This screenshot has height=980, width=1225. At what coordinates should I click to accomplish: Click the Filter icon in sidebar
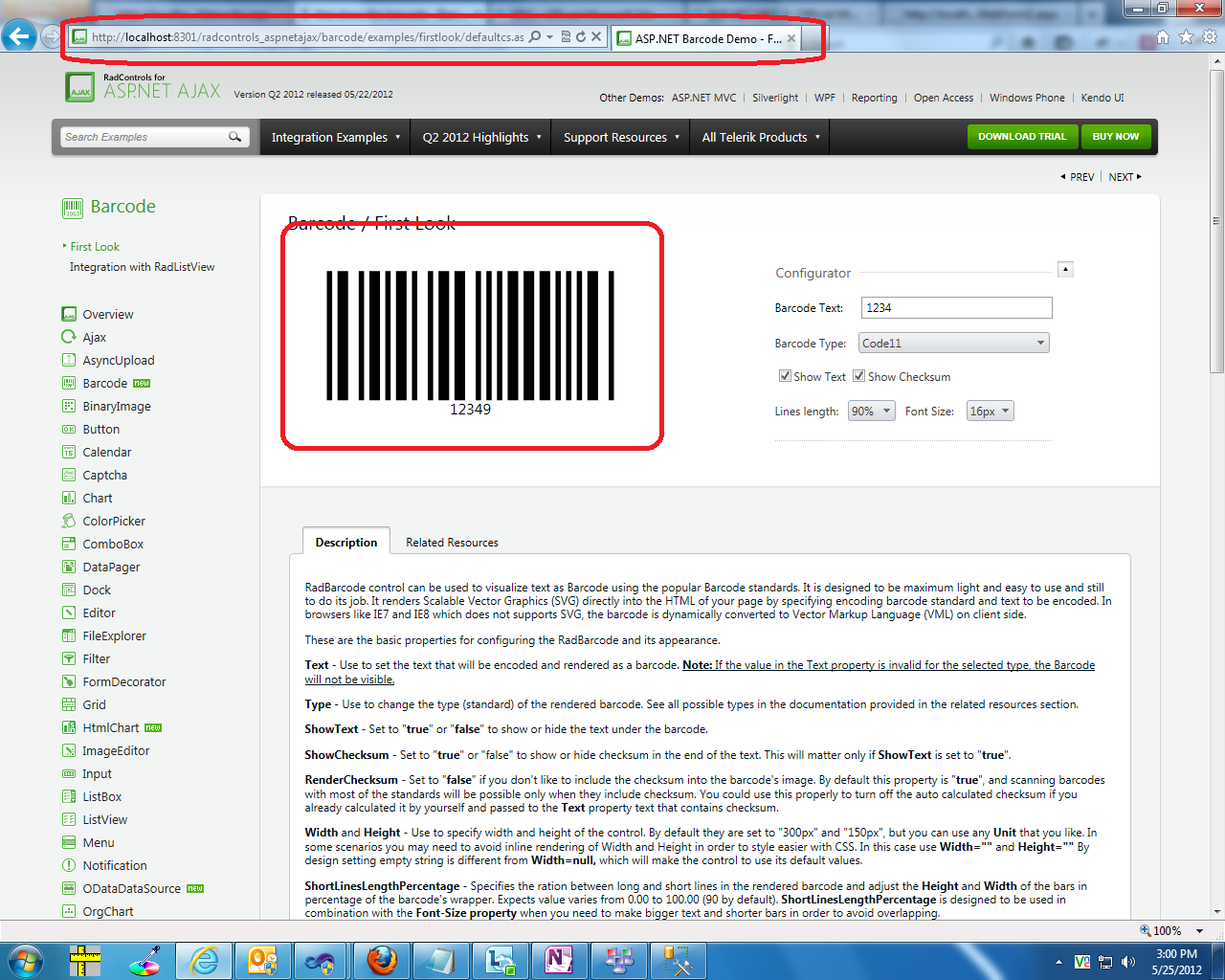69,658
